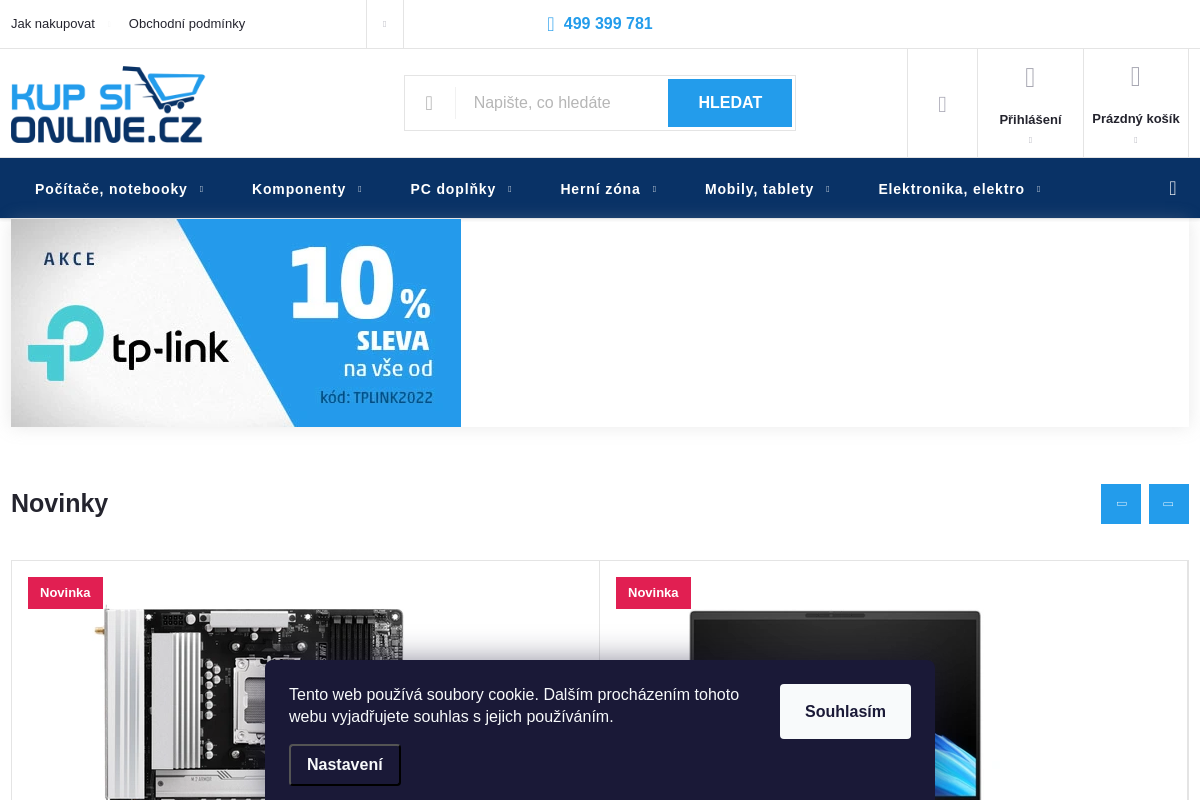Click Novinka badge on motherboard product
Image resolution: width=1200 pixels, height=800 pixels.
[65, 593]
